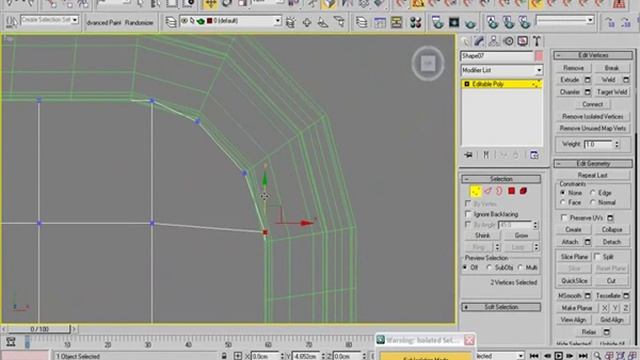The image size is (640, 360).
Task: Click Weight spinner arrows
Action: 617,144
